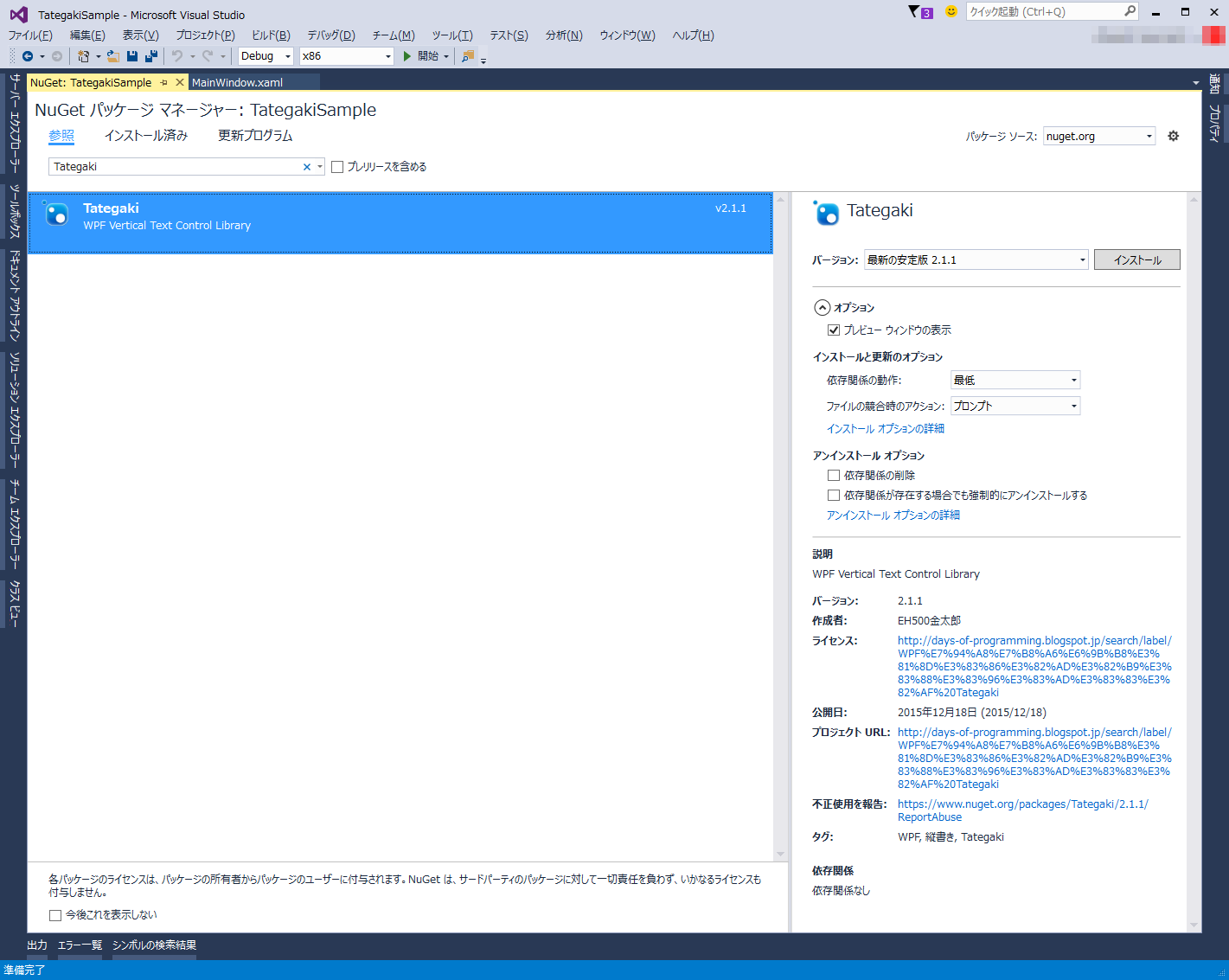Screen dimensions: 1229x980
Task: Click the Tategaki icon in details pane
Action: coord(827,213)
